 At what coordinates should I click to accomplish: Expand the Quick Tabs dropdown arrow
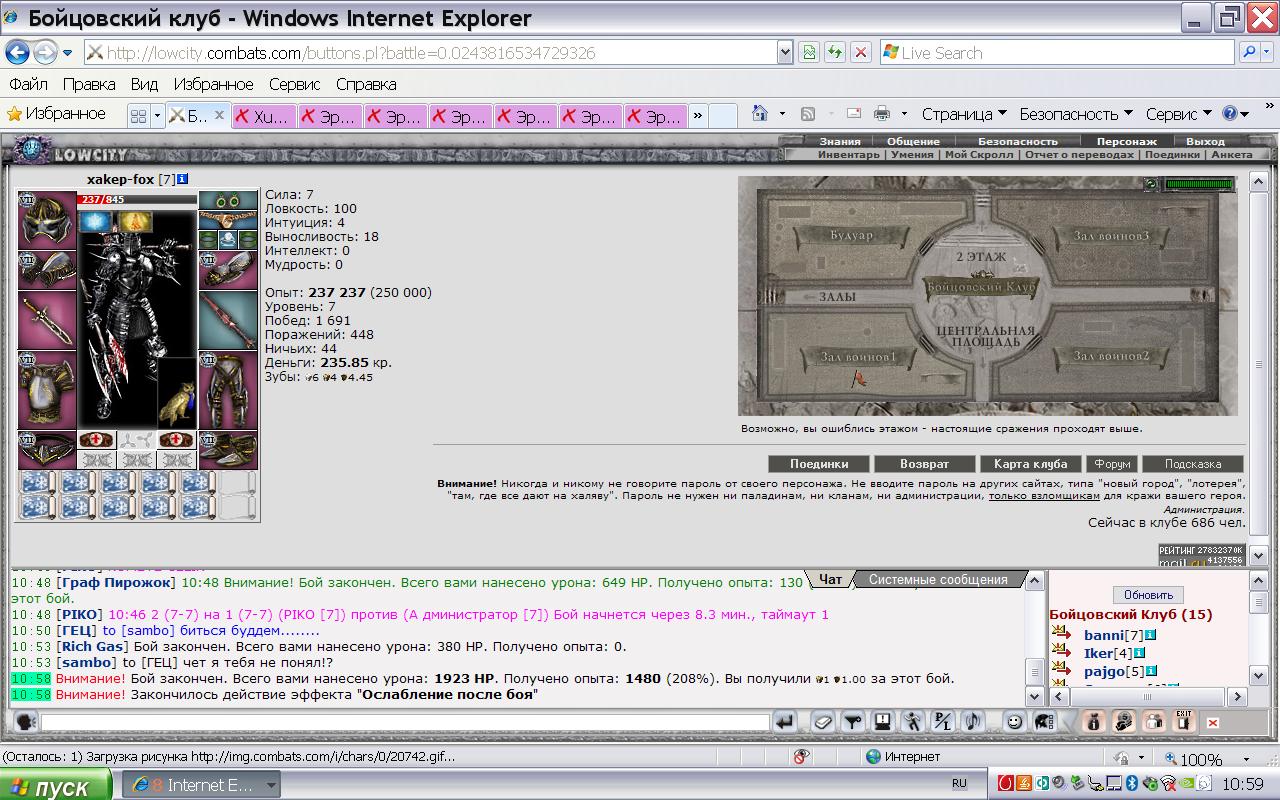[x=157, y=116]
